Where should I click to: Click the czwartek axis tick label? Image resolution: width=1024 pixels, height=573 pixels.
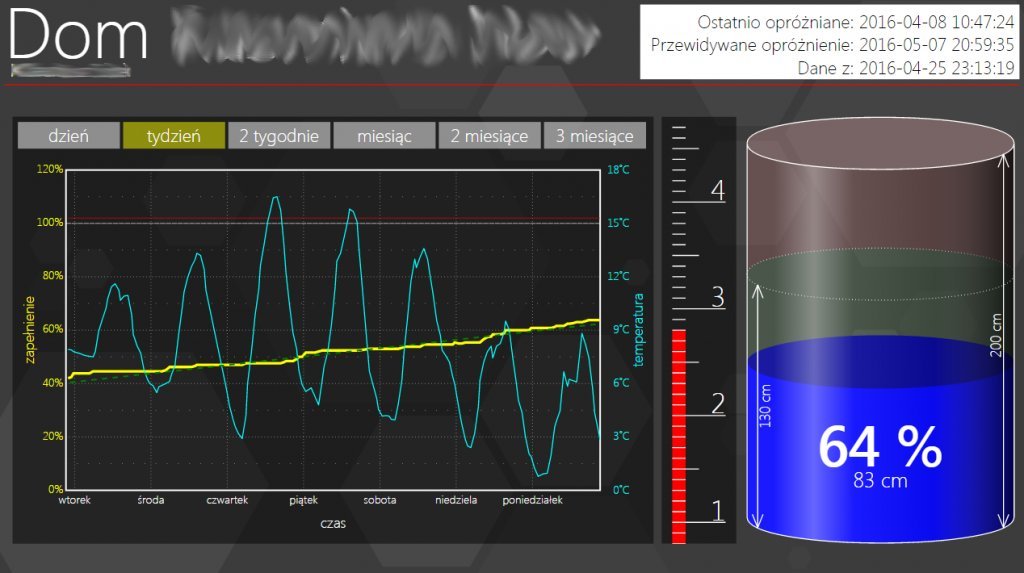click(x=227, y=500)
